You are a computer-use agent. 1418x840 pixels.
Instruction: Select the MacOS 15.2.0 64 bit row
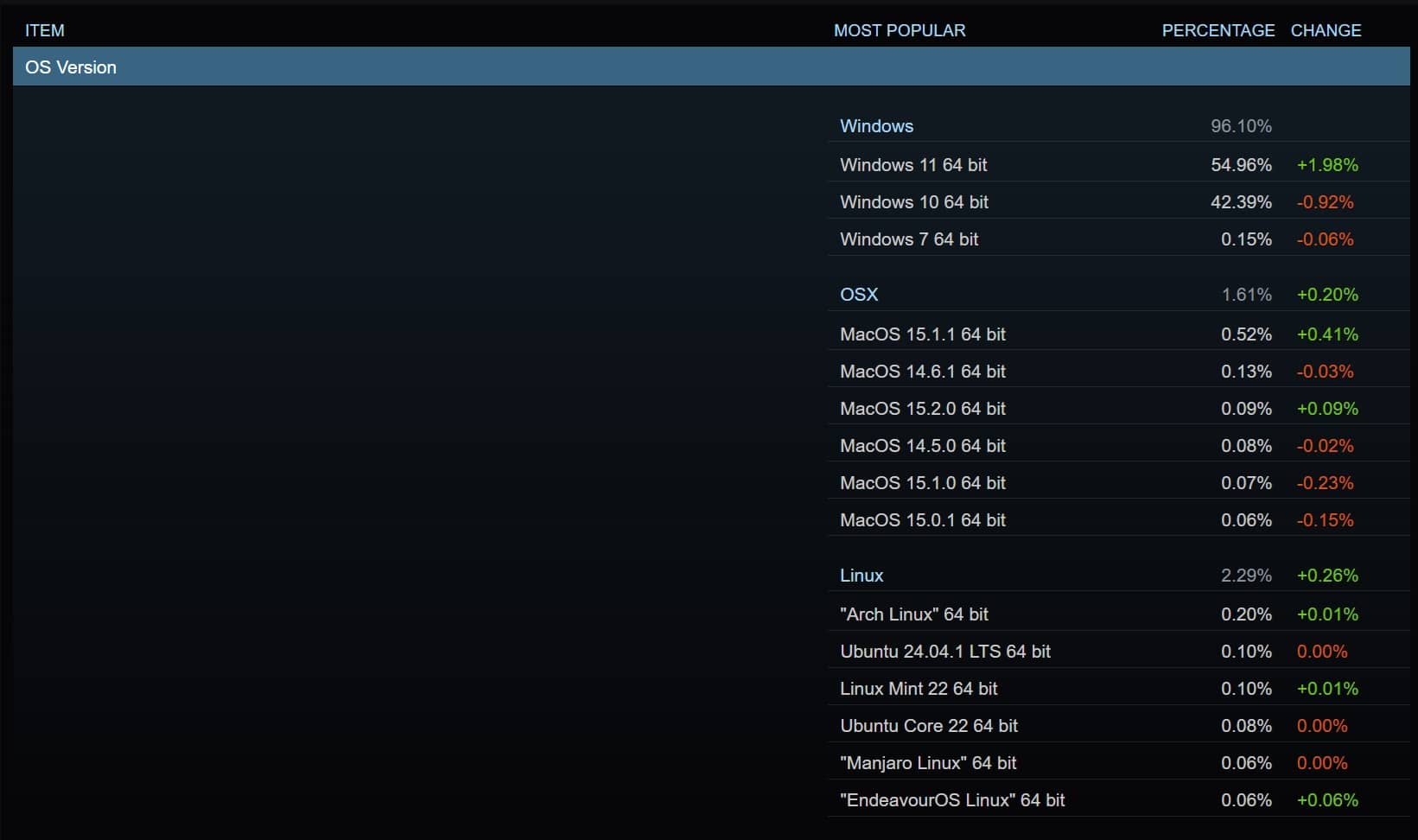pyautogui.click(x=1119, y=408)
